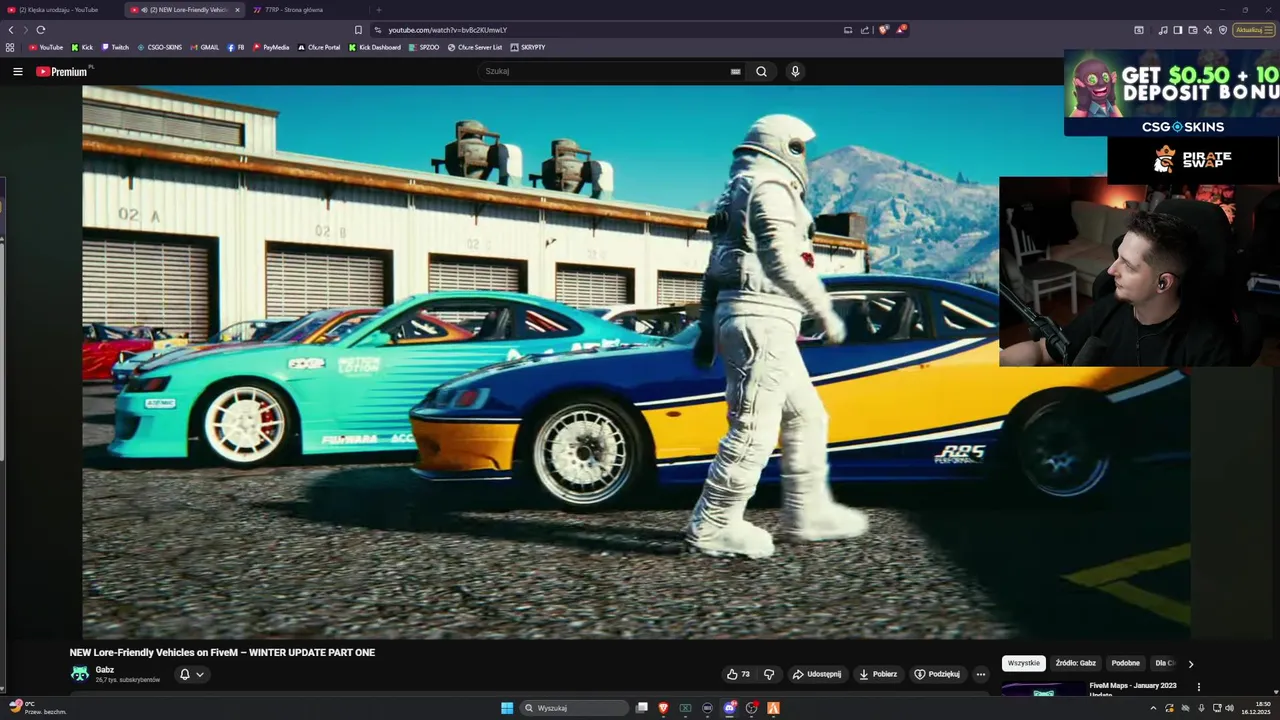Open the notification bell dropdown for Gabz
This screenshot has width=1280, height=720.
click(191, 674)
